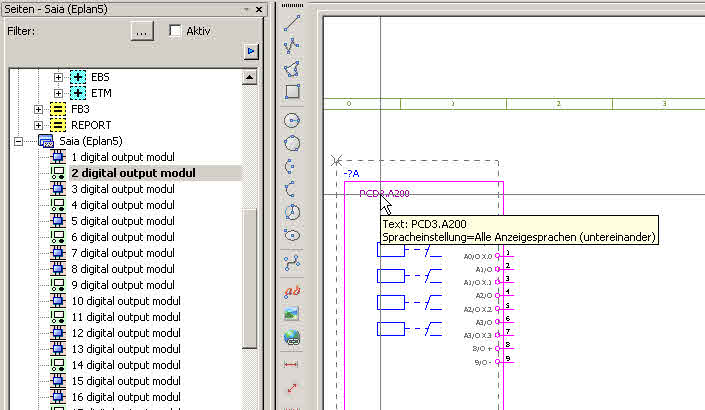Select the Polyline drawing tool

point(292,46)
